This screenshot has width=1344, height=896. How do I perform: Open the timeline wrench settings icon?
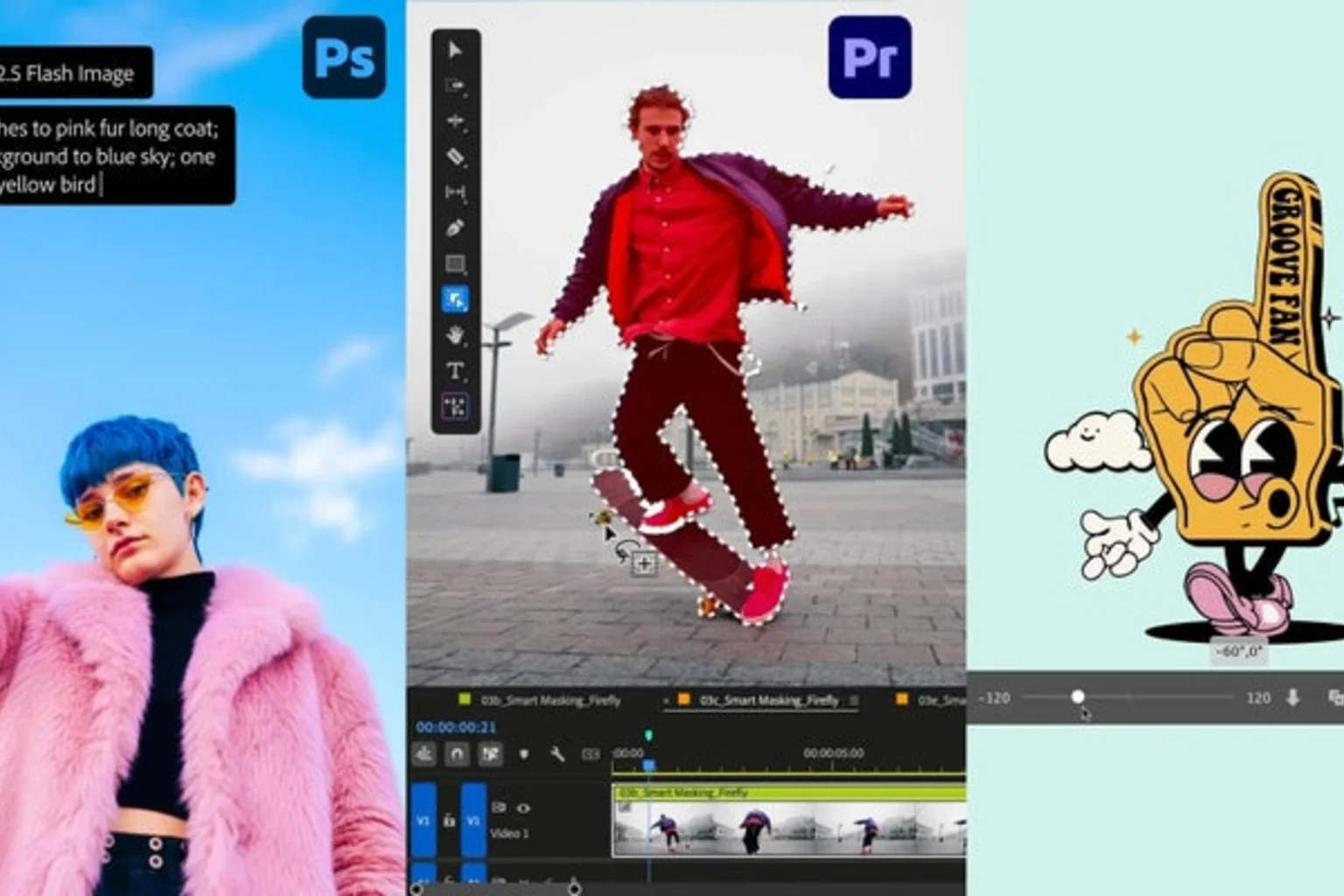pos(556,755)
